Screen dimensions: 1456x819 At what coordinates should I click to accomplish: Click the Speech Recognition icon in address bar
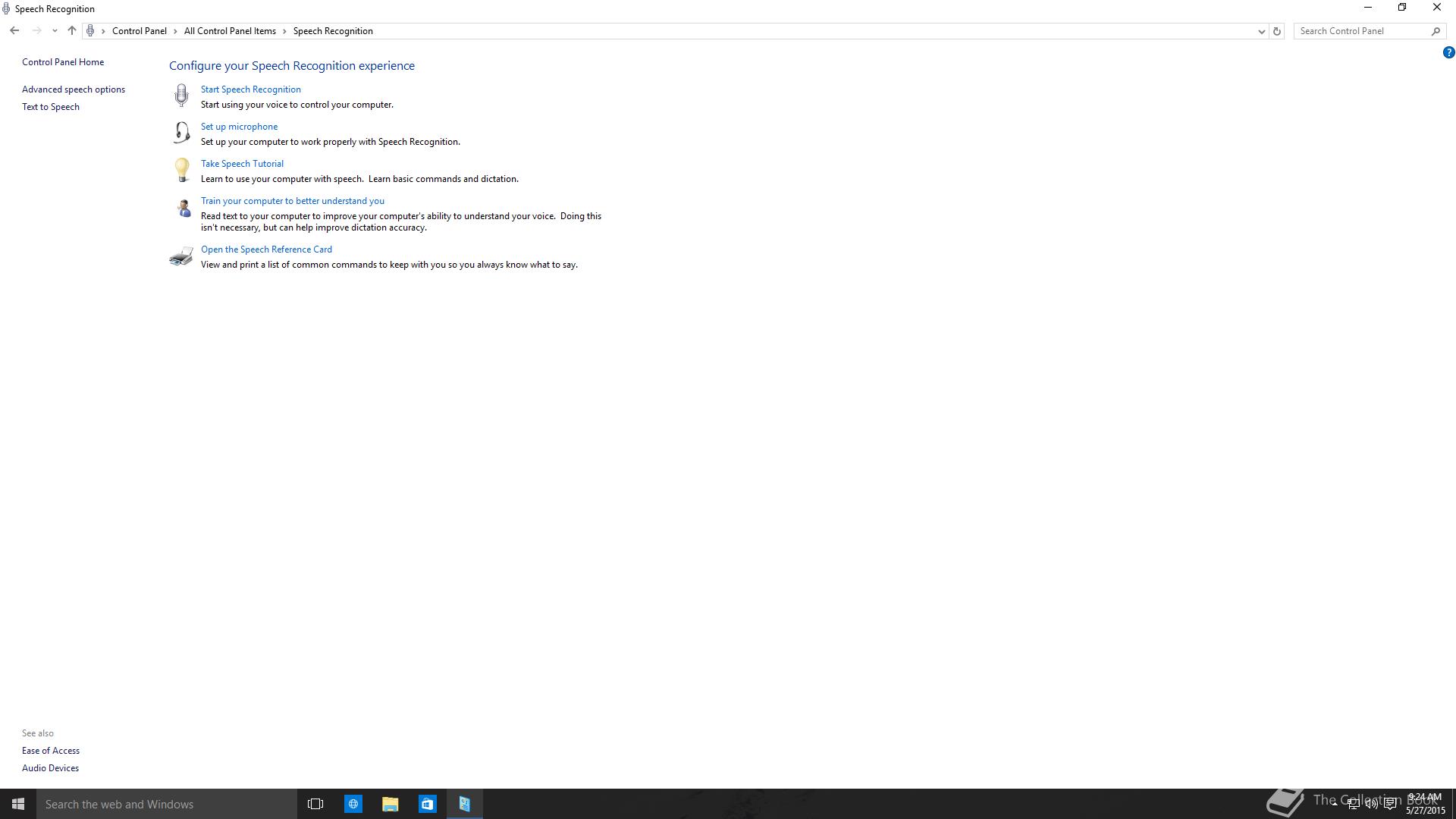click(x=90, y=31)
